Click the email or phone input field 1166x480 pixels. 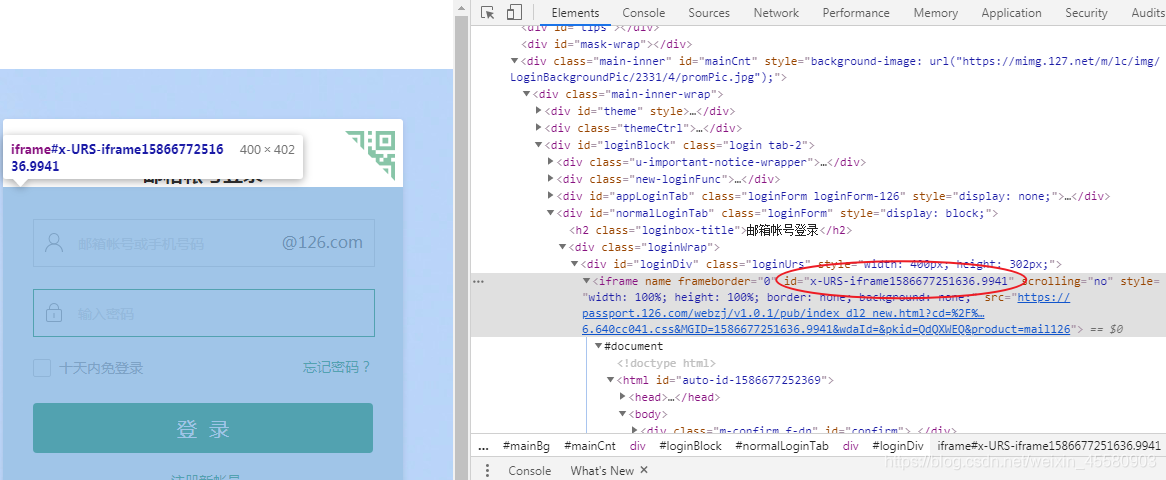click(x=204, y=243)
